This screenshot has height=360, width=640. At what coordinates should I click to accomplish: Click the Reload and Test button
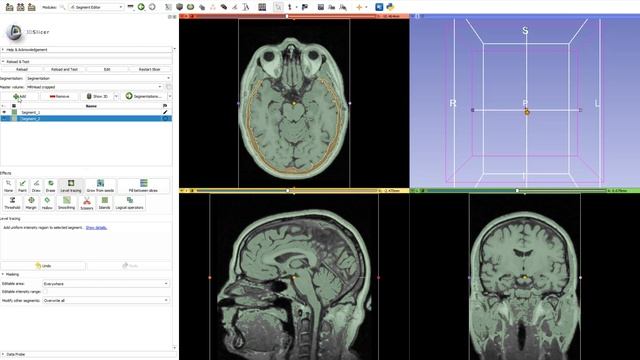tap(64, 69)
